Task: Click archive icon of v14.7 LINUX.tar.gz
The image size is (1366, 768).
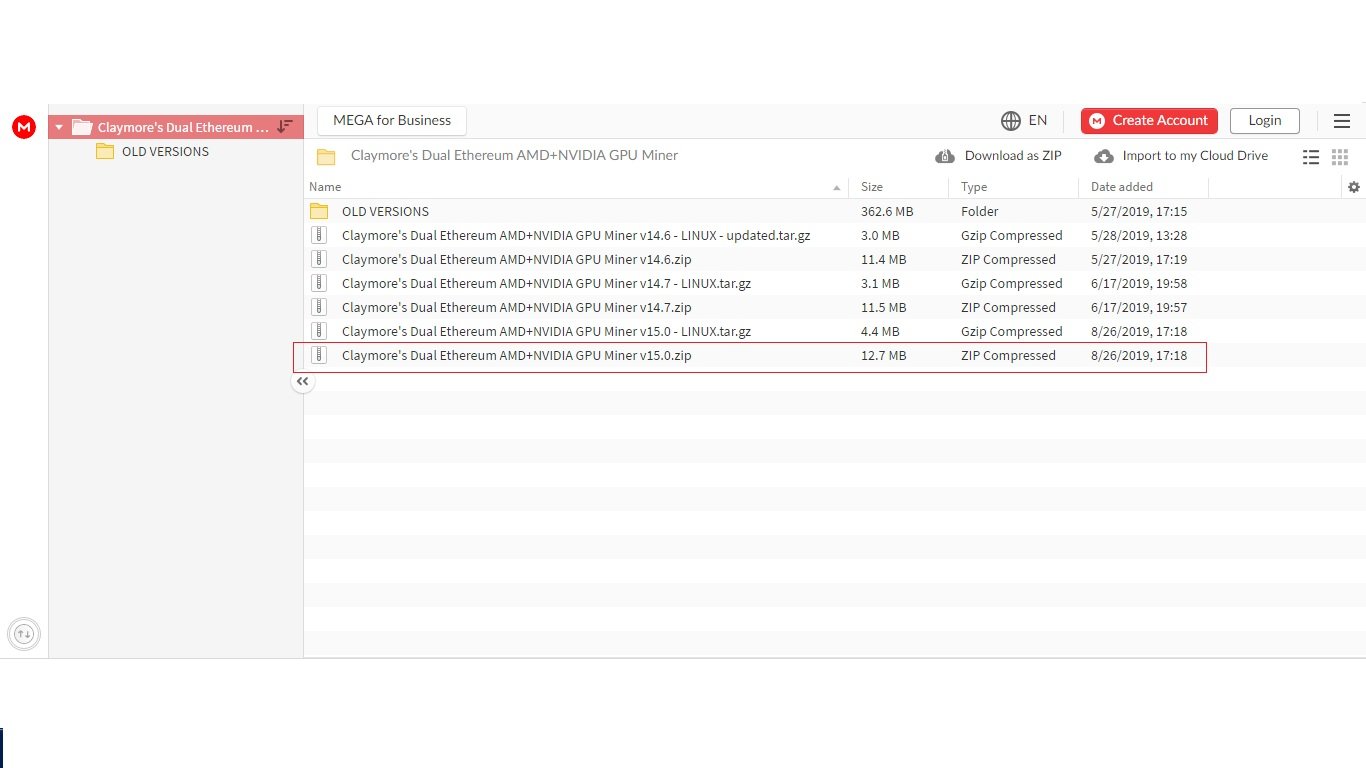Action: click(x=319, y=283)
